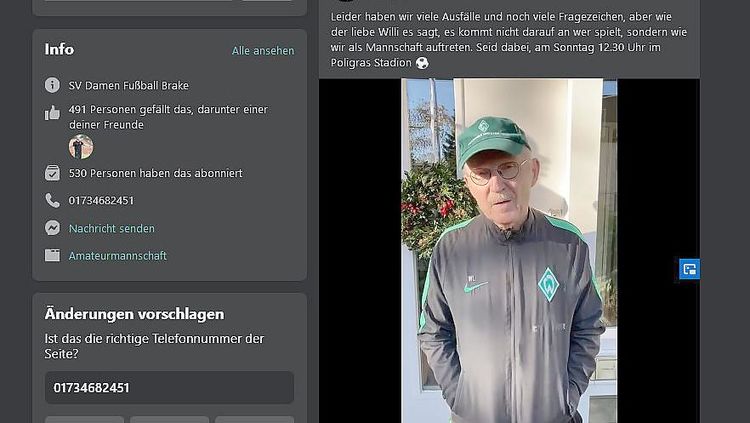Image resolution: width=750 pixels, height=423 pixels.
Task: Click the 491 Personen gefällt das text
Action: (x=168, y=117)
